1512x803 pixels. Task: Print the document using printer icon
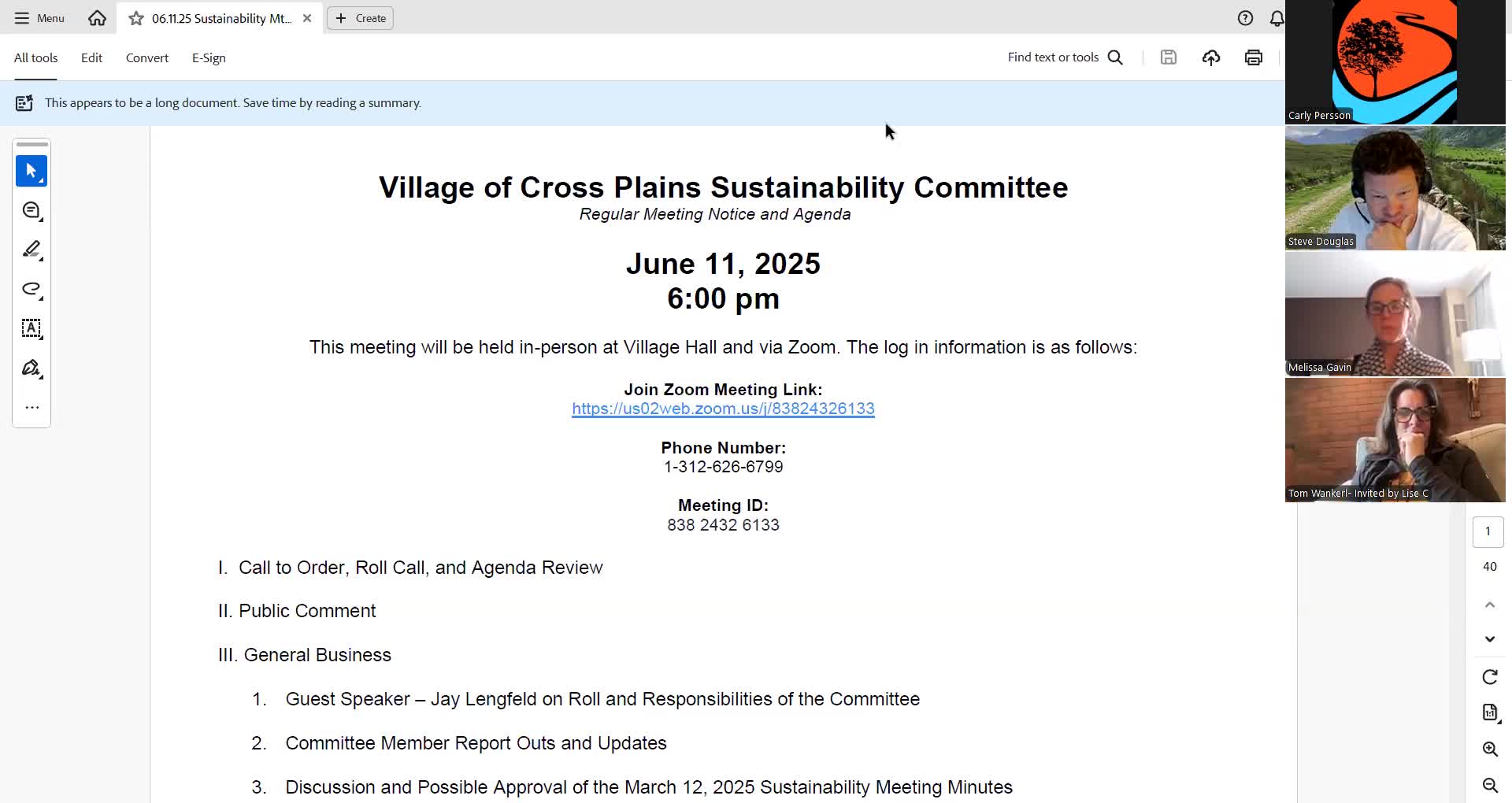tap(1254, 57)
